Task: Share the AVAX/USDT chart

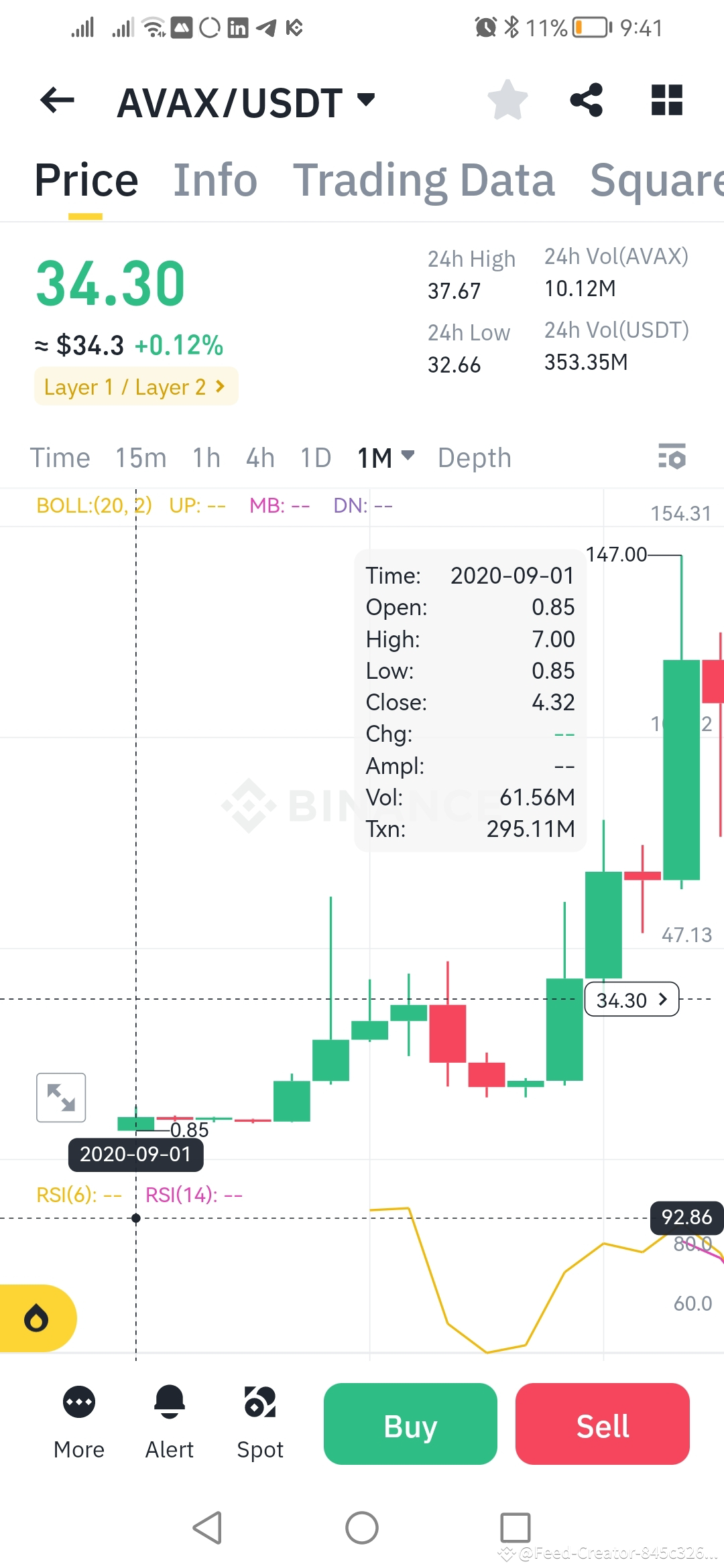Action: [587, 99]
